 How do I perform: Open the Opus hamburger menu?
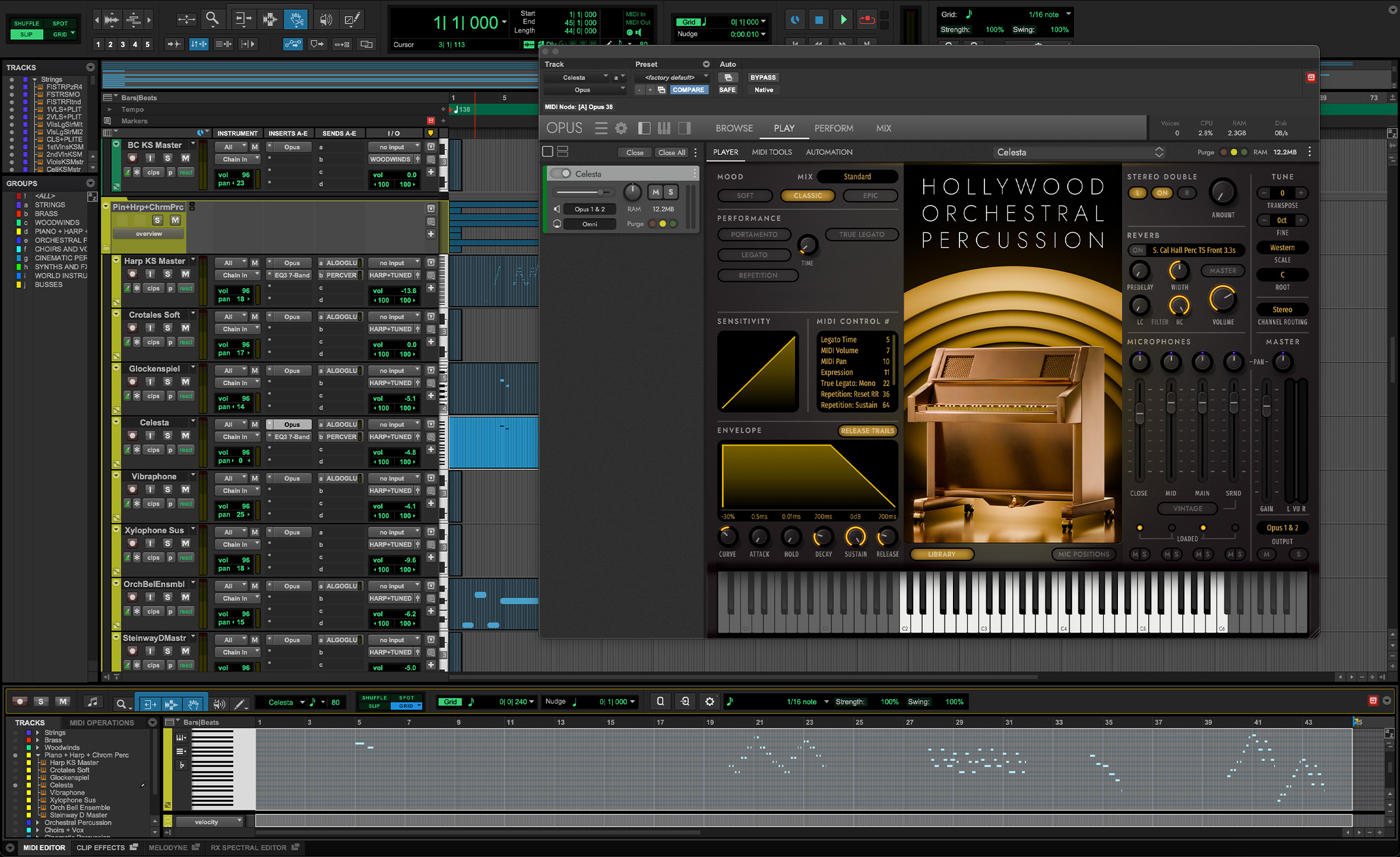pyautogui.click(x=601, y=128)
